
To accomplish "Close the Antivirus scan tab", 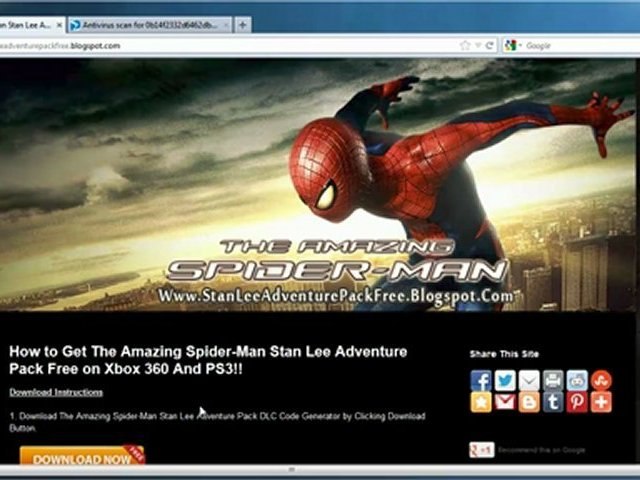I will pyautogui.click(x=226, y=25).
